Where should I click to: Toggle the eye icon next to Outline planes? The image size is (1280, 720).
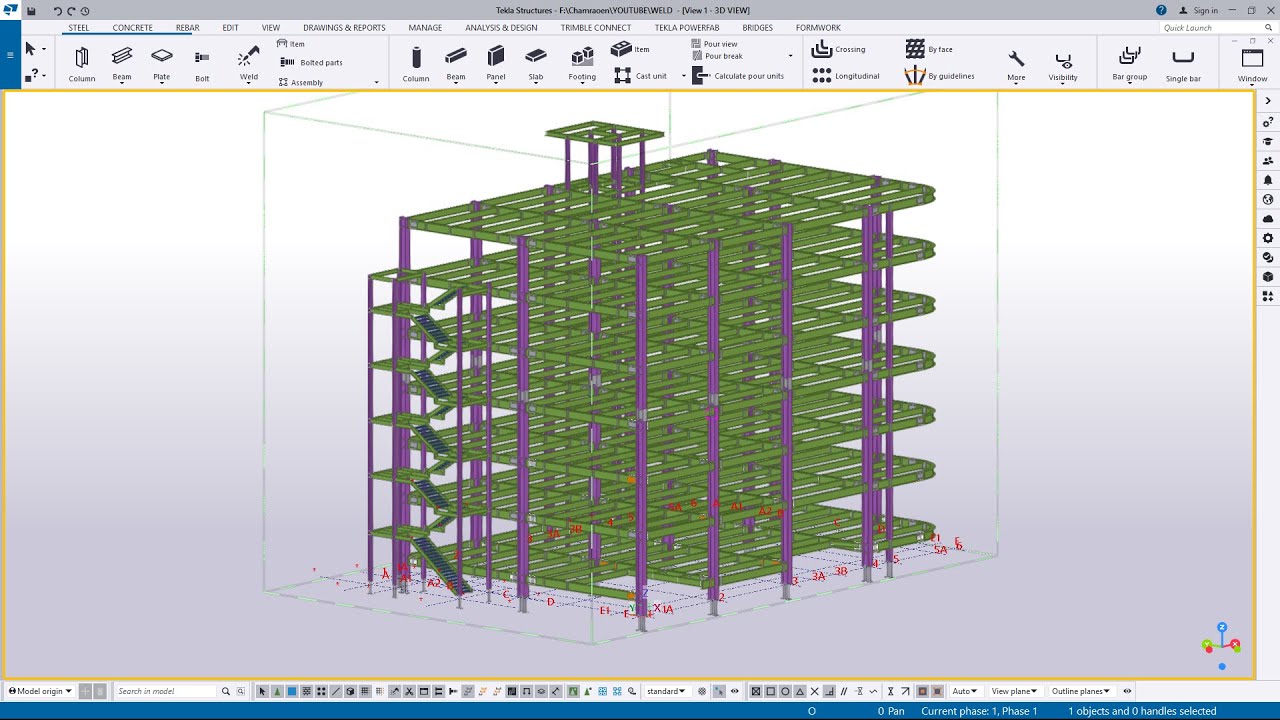[1127, 691]
